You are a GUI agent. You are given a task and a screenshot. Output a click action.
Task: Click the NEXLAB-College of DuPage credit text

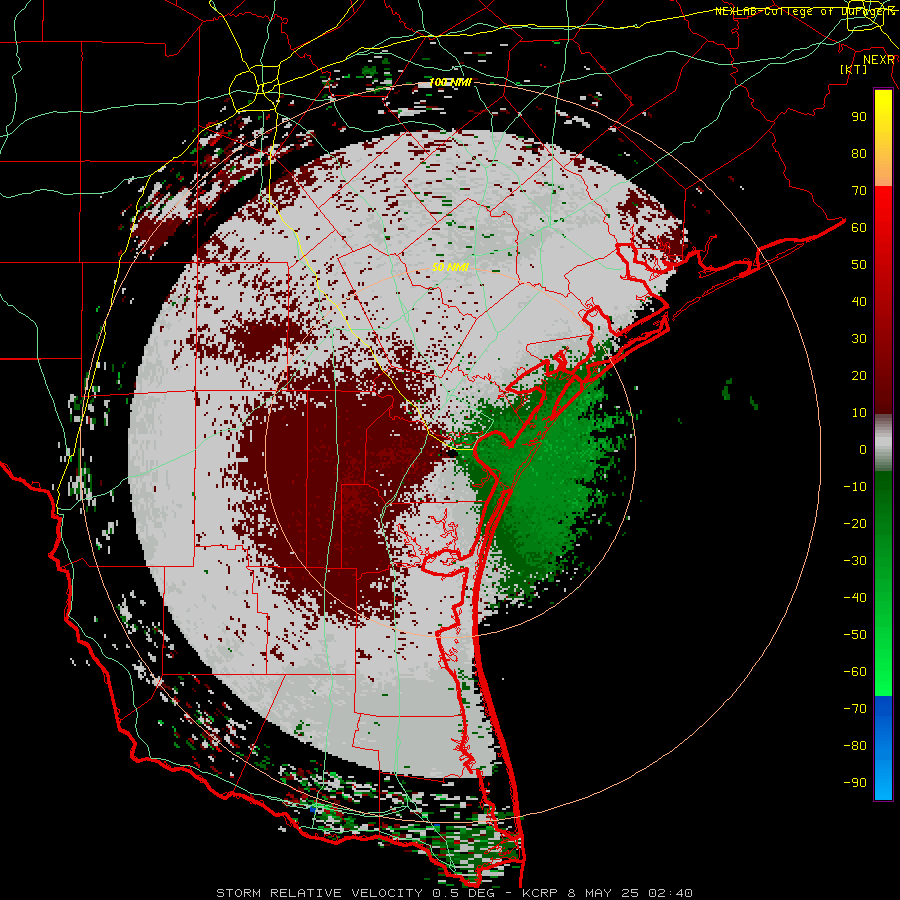(x=805, y=11)
